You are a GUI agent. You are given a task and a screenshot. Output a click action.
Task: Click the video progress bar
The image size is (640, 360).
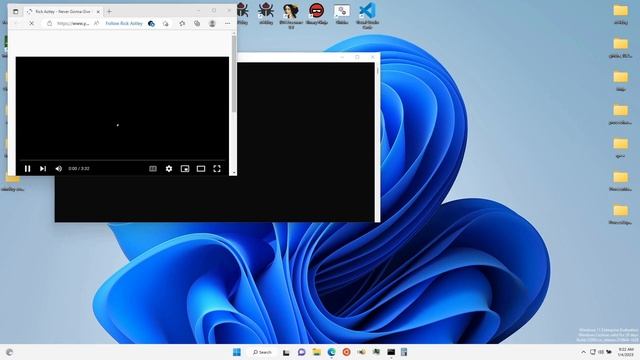tap(122, 160)
